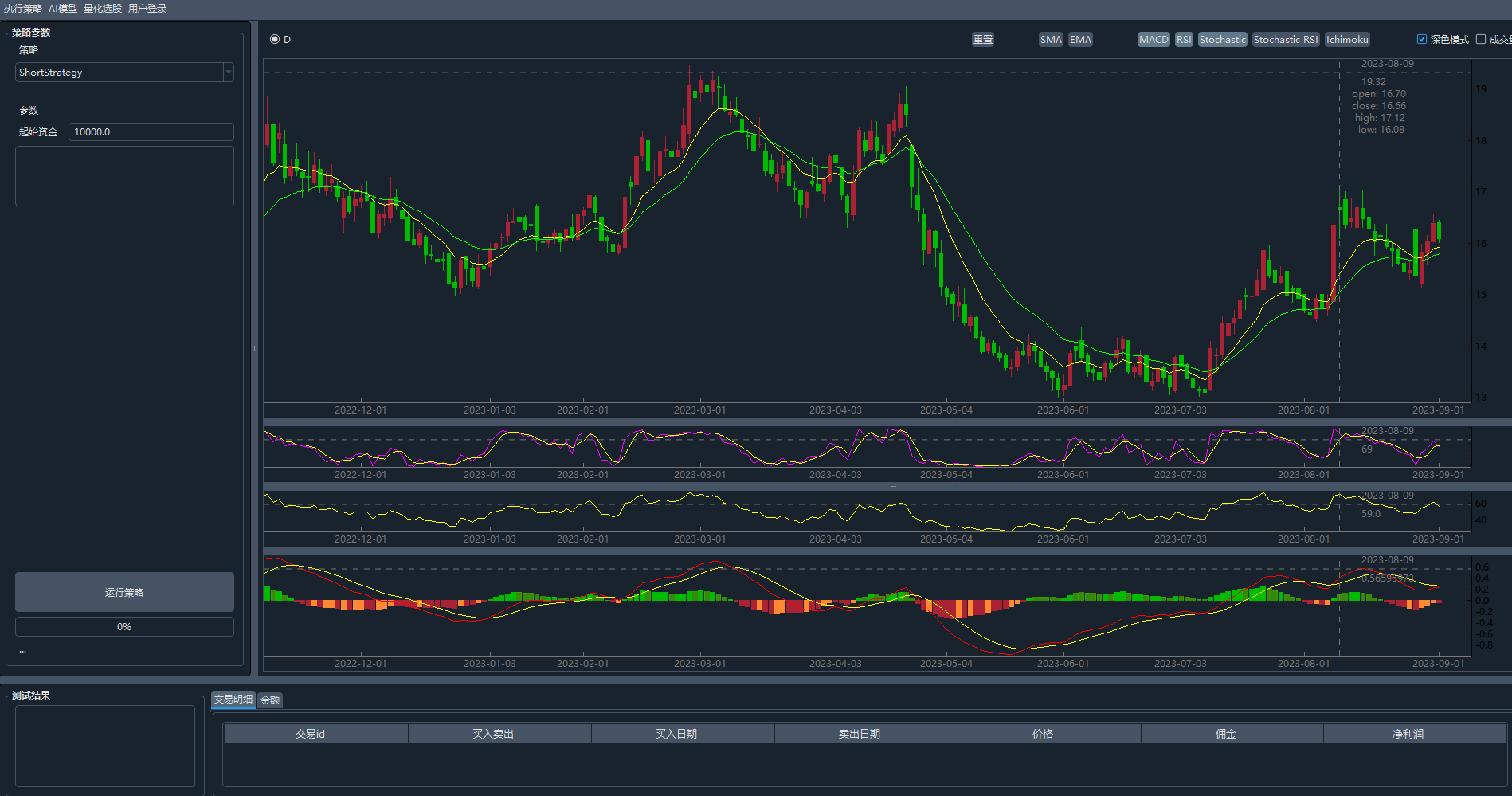
Task: Click the 卖出日期 column header
Action: (x=866, y=734)
